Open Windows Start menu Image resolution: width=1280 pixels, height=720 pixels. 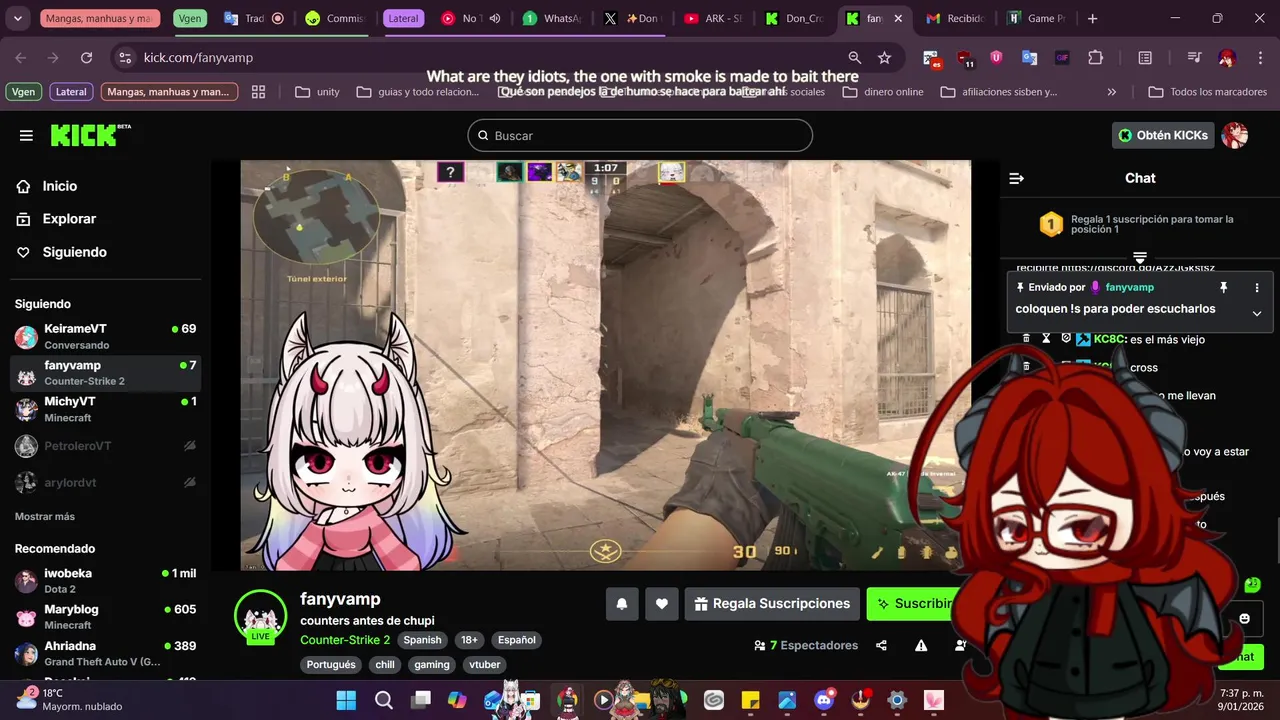click(346, 700)
